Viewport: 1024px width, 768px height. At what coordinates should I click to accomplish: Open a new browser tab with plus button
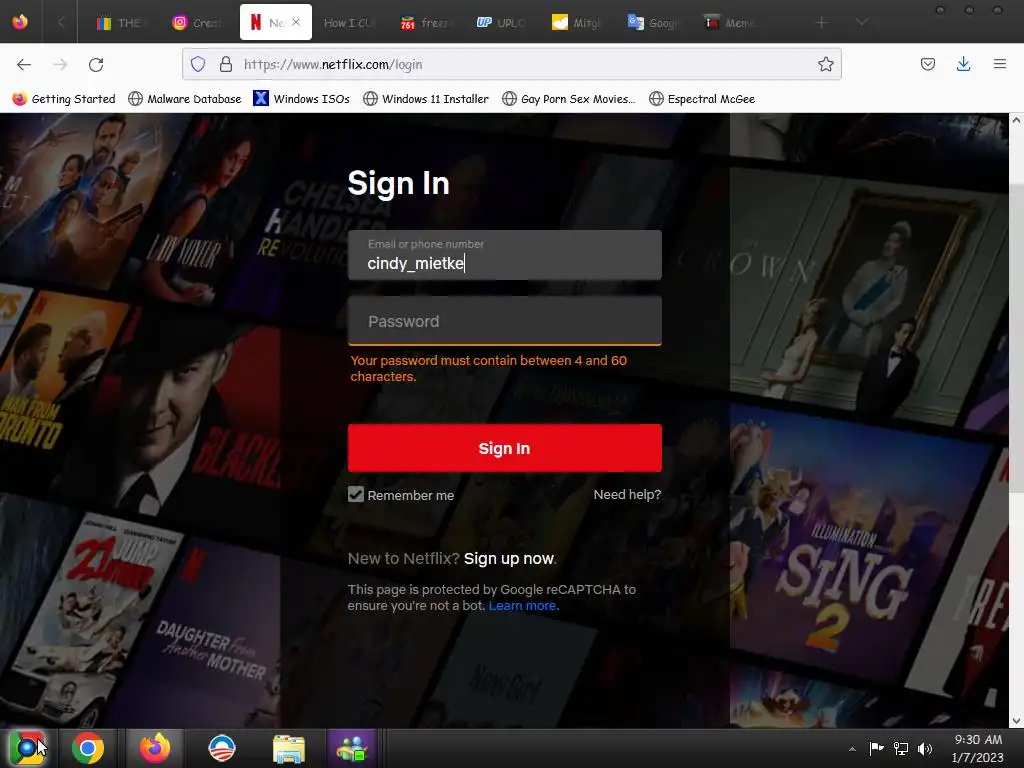coord(822,23)
